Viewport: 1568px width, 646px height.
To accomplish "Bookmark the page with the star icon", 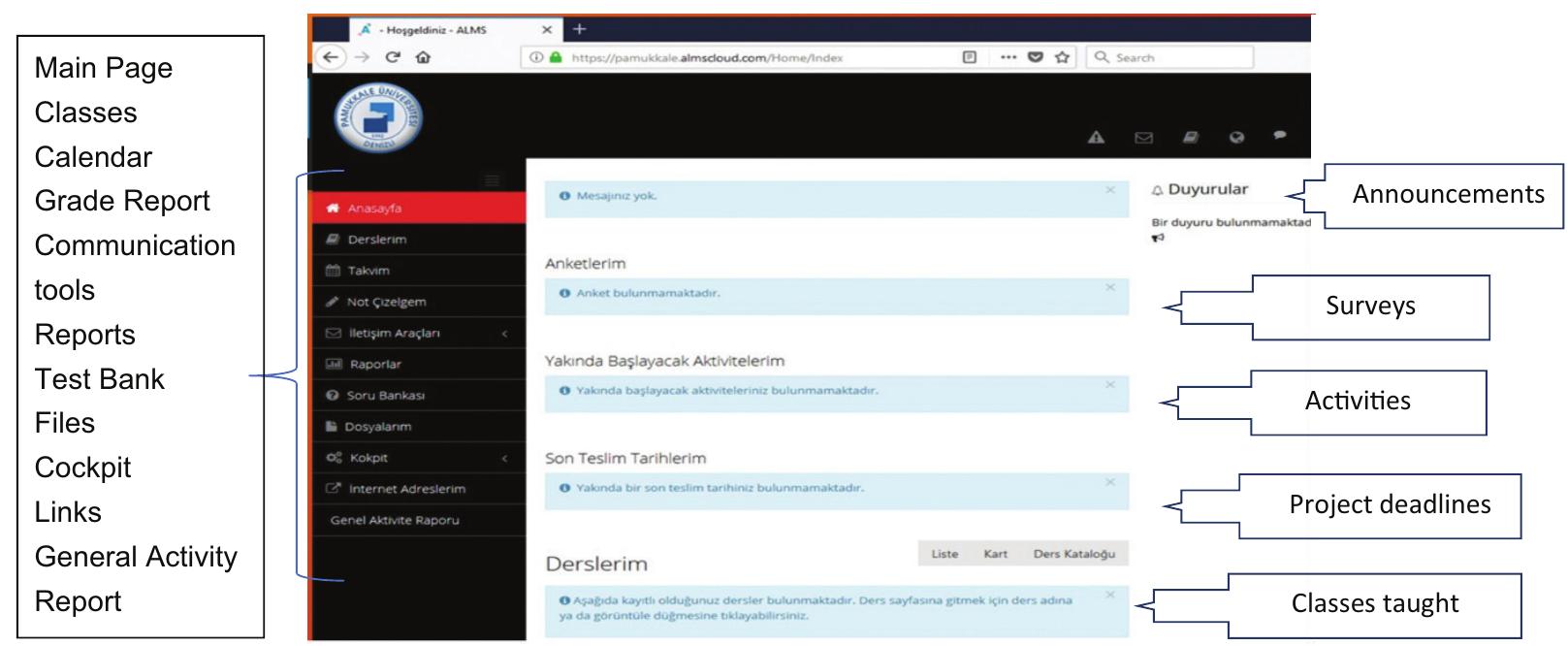I will point(1062,57).
